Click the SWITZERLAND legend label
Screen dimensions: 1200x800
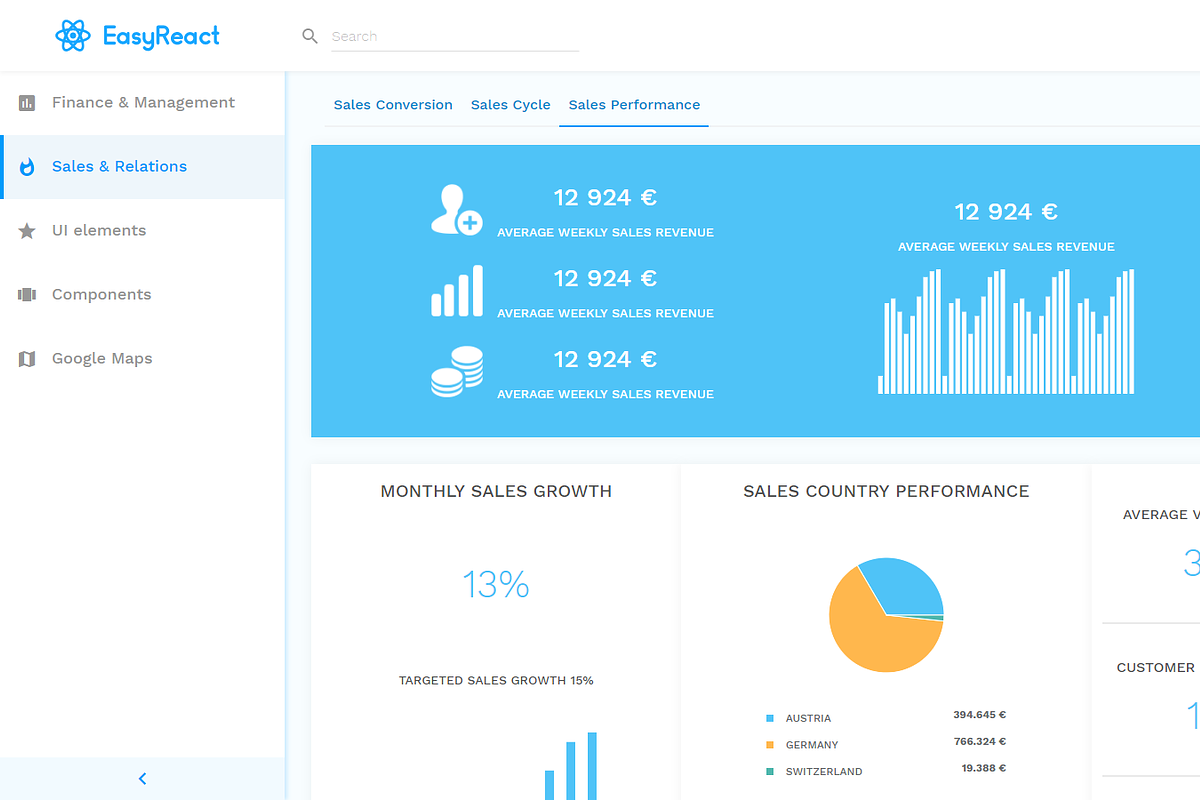pos(824,772)
